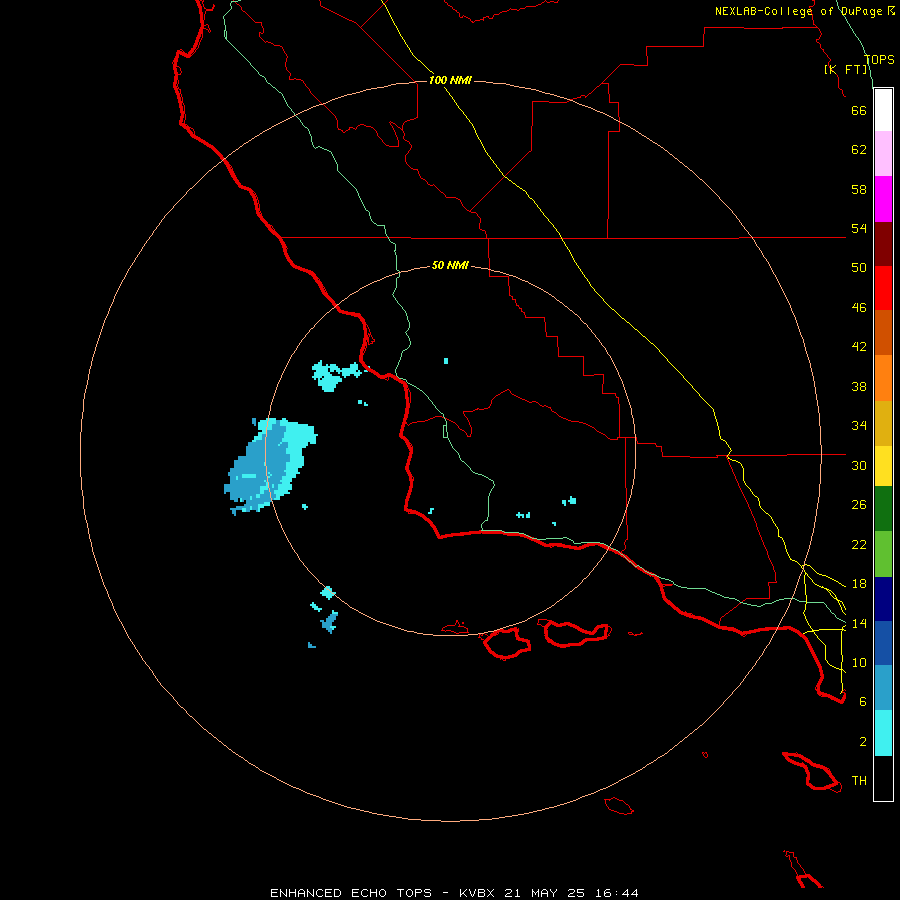Click the TOPS legend title
900x900 pixels.
coord(879,59)
